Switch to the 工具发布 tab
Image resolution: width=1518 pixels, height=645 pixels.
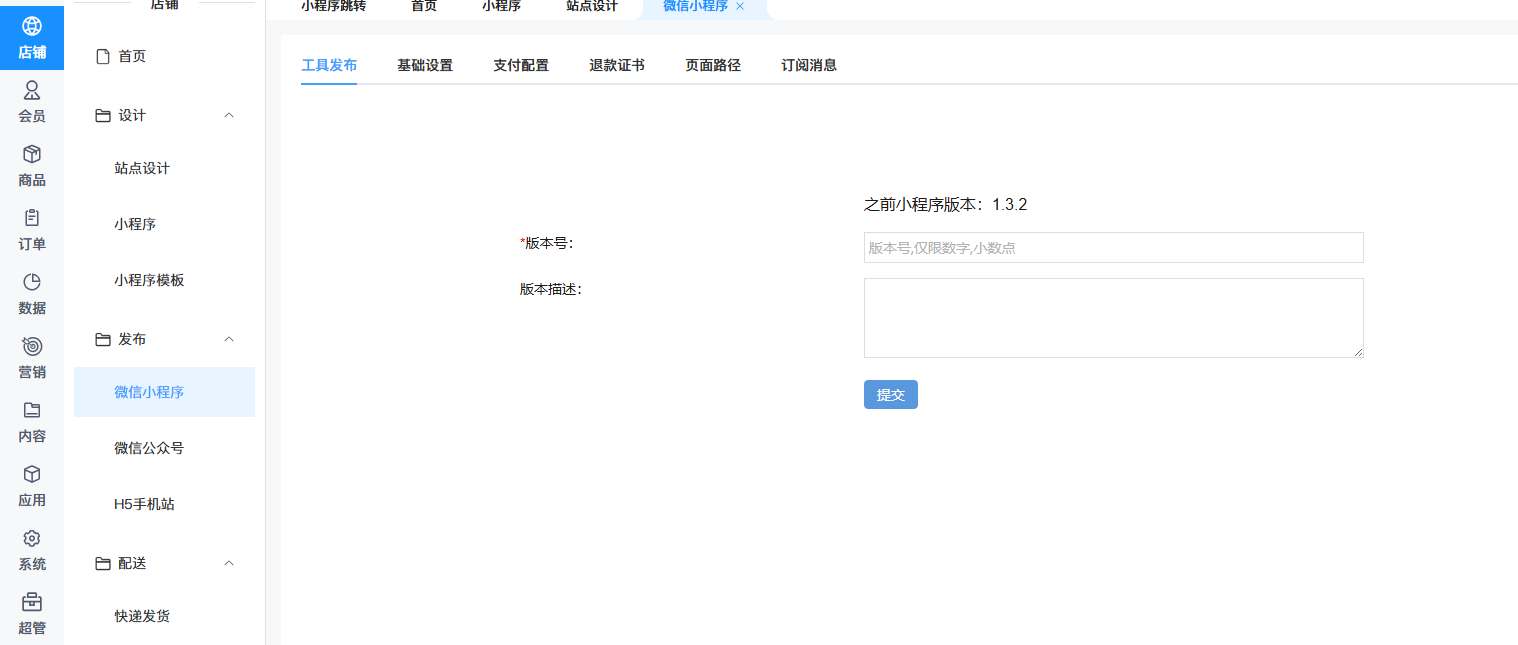coord(329,65)
